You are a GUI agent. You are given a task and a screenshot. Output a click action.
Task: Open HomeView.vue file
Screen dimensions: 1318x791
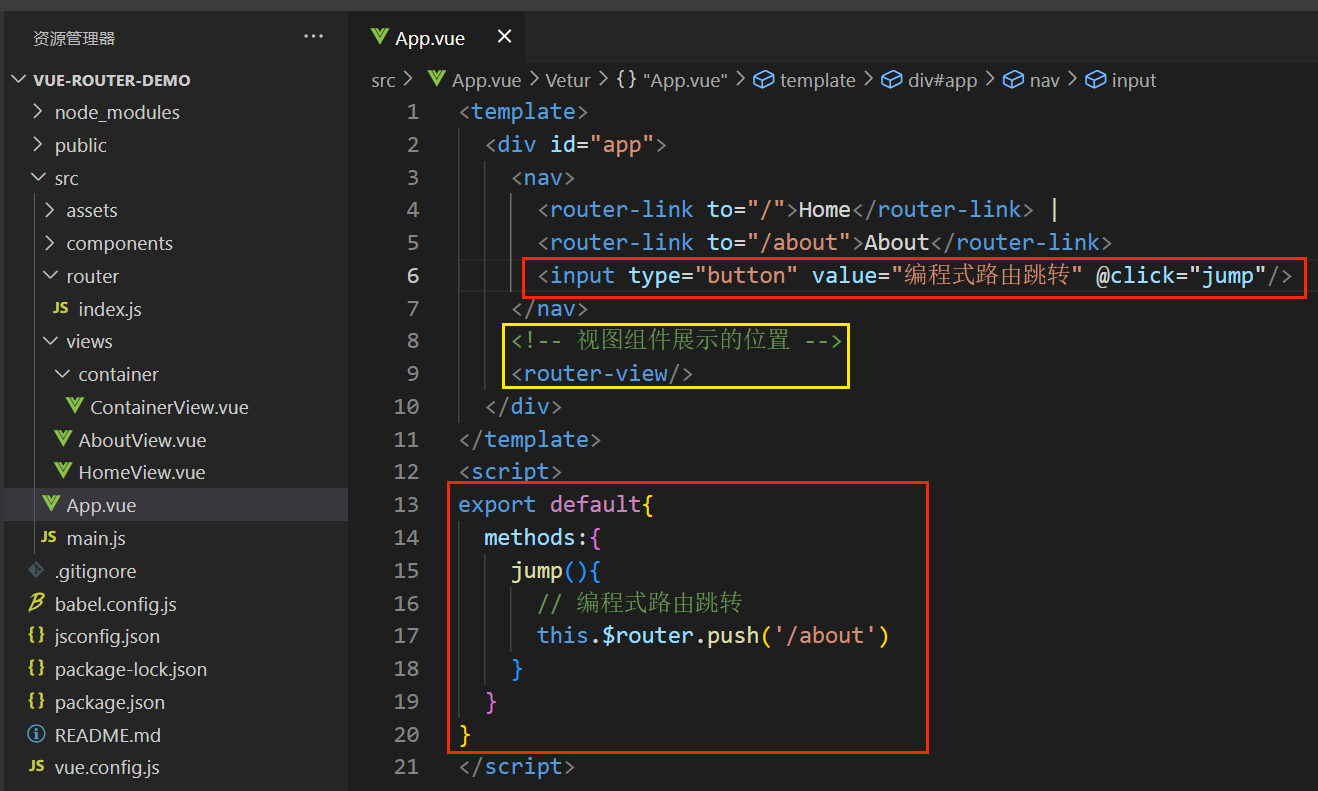click(x=141, y=472)
